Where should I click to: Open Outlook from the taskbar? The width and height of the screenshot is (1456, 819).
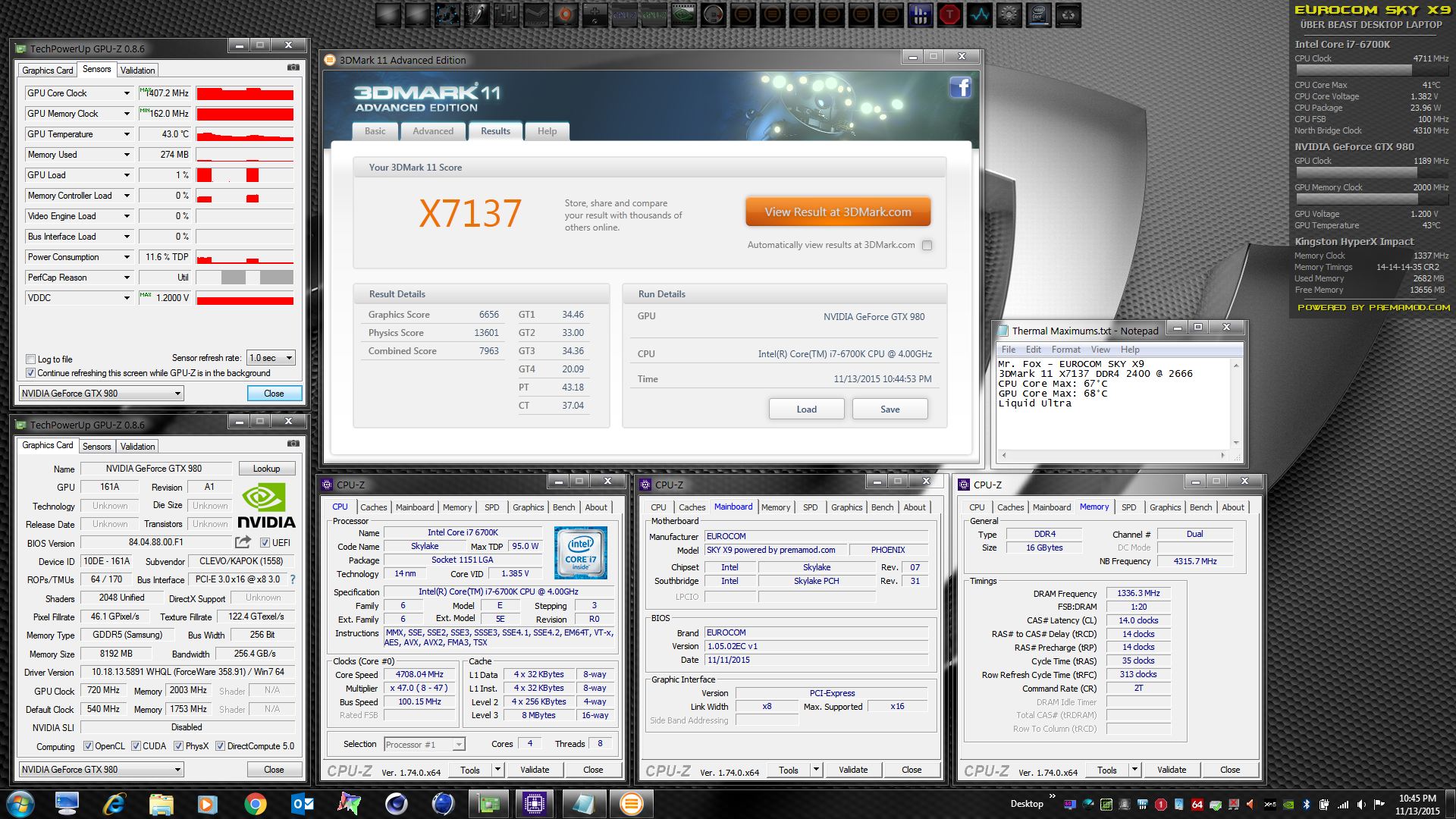303,804
